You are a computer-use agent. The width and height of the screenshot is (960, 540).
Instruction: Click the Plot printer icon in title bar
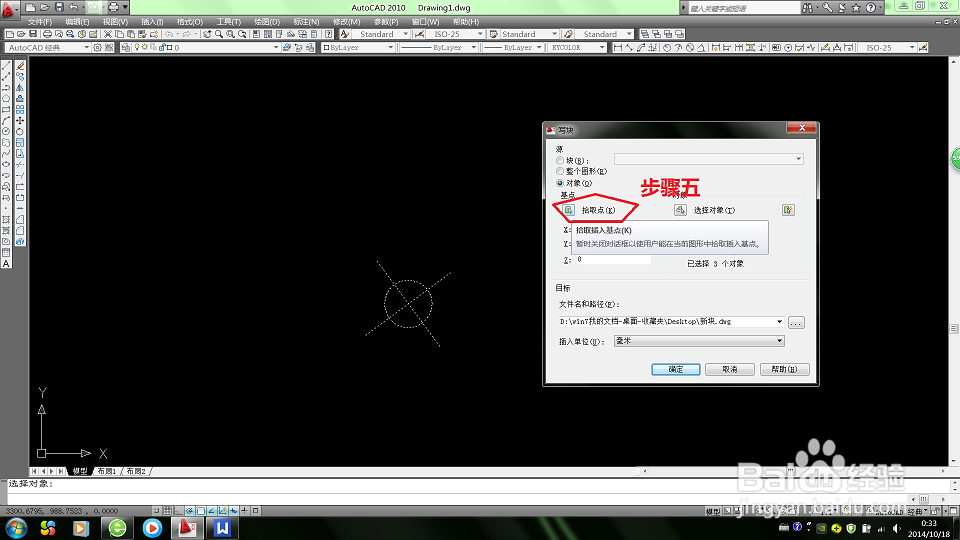pos(113,7)
